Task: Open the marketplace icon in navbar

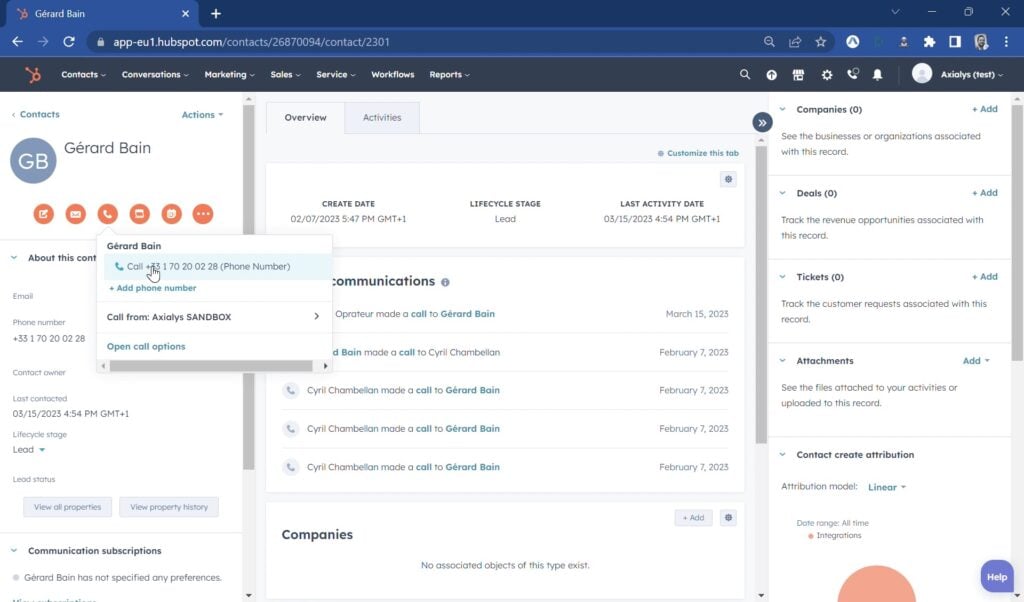Action: (x=798, y=75)
